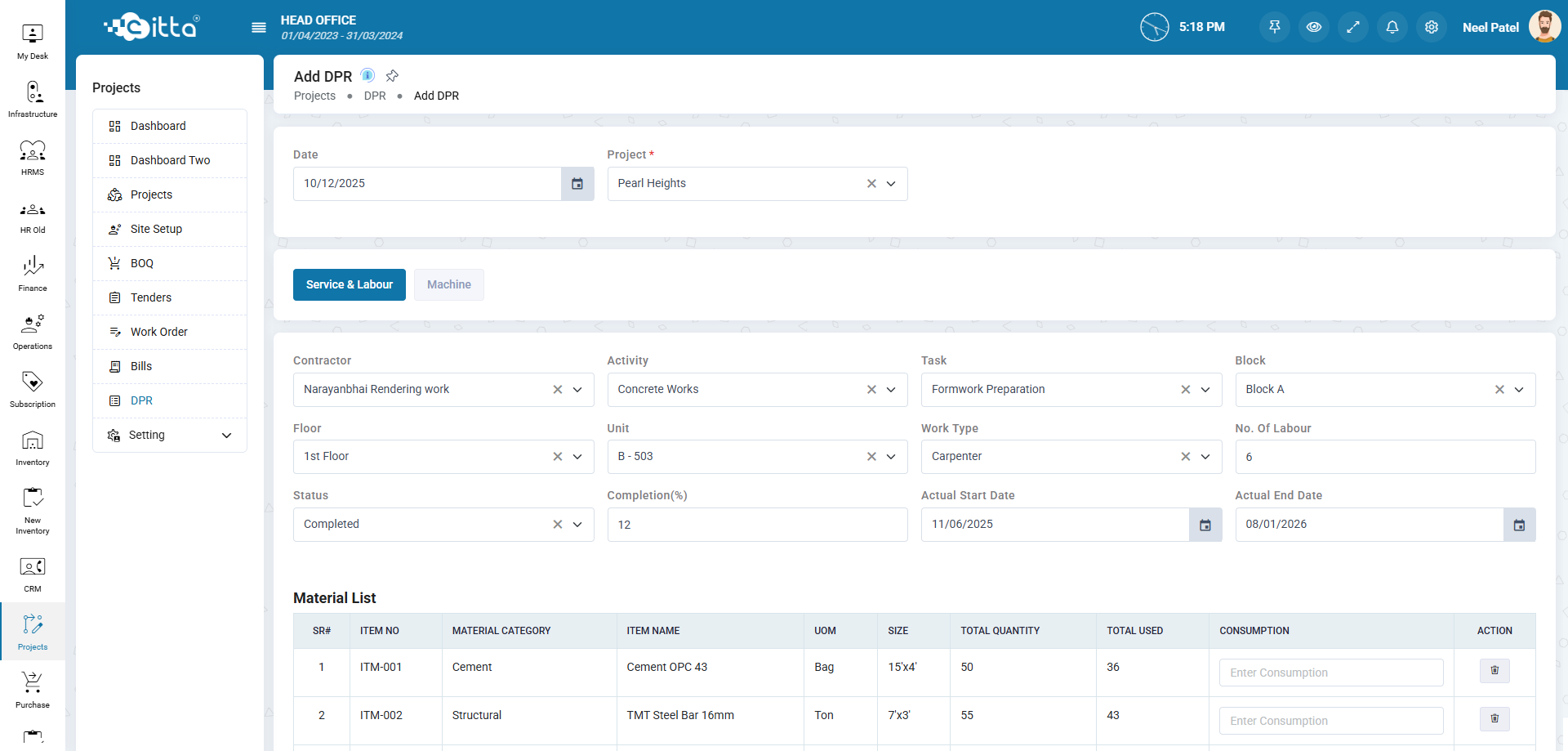Open settings gear in top bar
Screen dimensions: 1568x751
(1432, 27)
